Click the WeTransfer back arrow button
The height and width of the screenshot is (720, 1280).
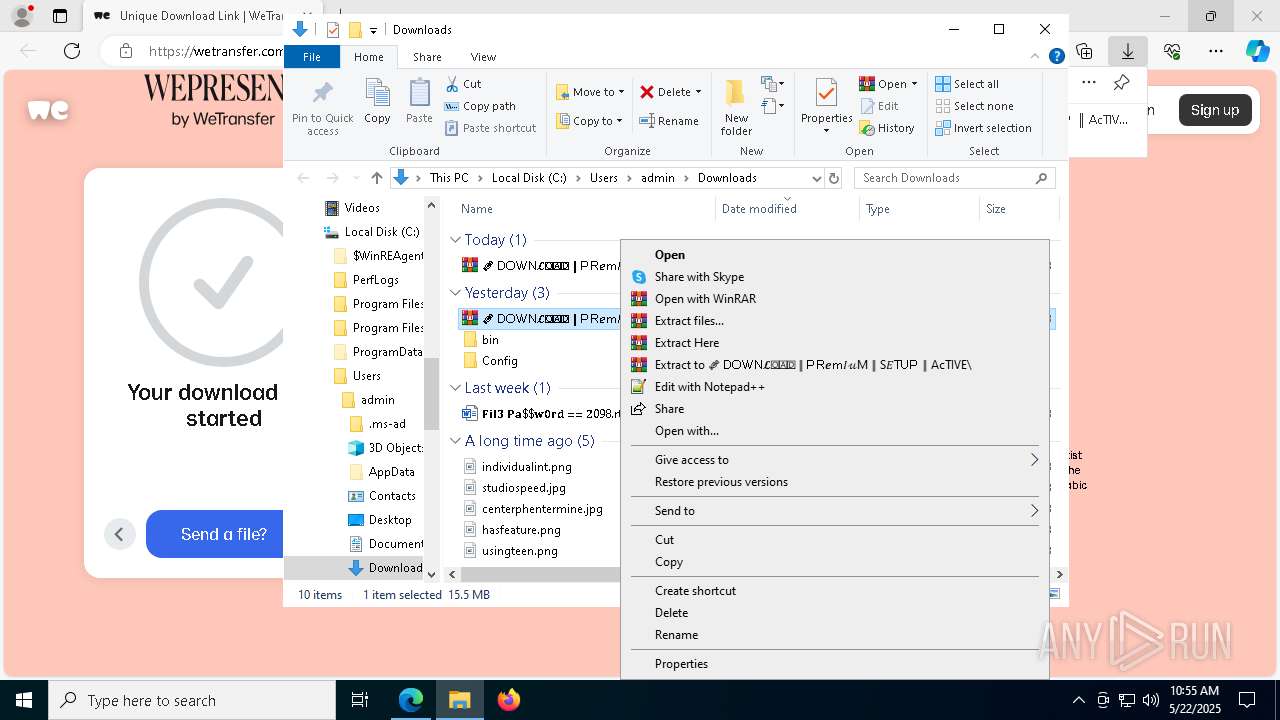click(119, 534)
